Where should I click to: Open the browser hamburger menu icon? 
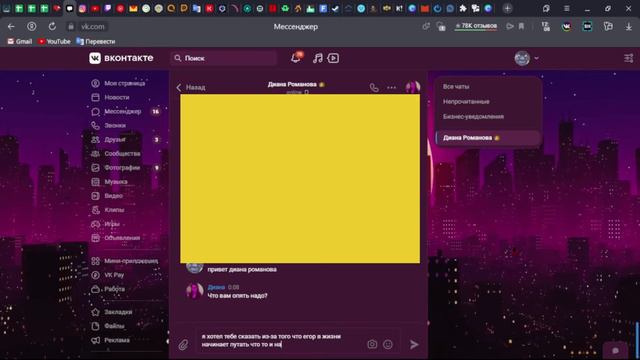(x=567, y=9)
